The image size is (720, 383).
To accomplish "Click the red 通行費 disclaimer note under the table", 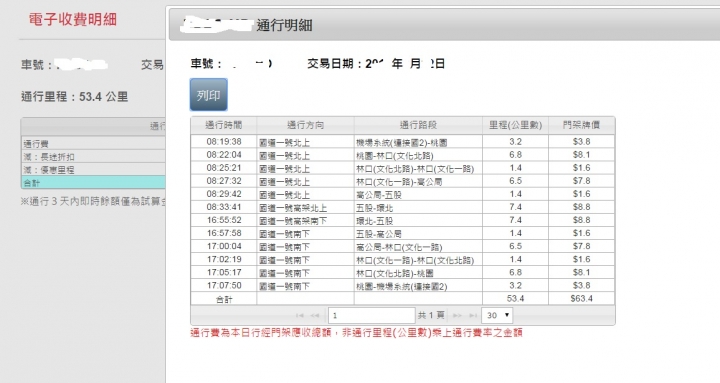I will point(356,332).
